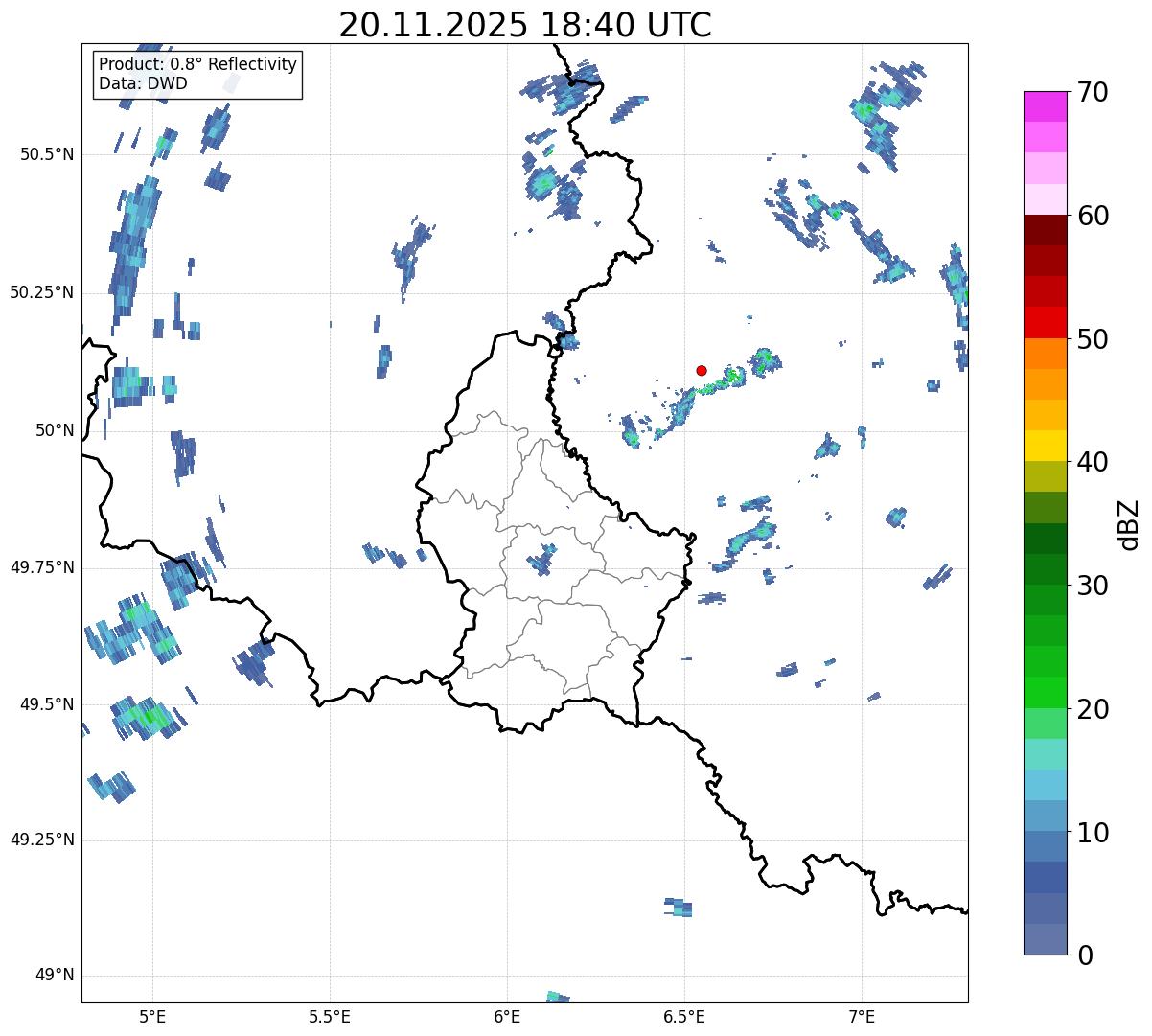Screen dimensions: 1152x1036
Task: Click the longitude label 6°E
Action: pos(507,1017)
